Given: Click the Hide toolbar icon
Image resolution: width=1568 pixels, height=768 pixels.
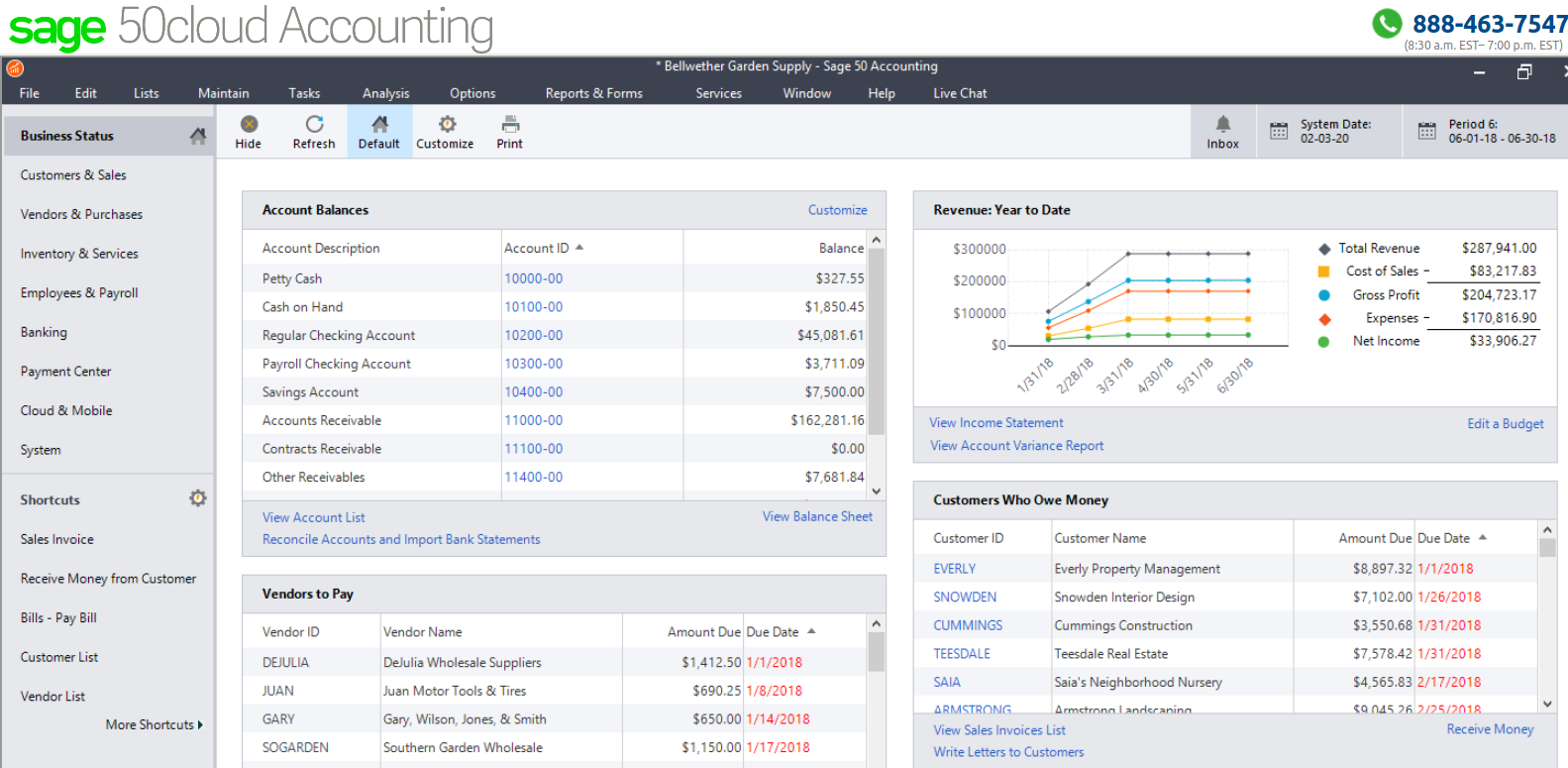Looking at the screenshot, I should 249,125.
